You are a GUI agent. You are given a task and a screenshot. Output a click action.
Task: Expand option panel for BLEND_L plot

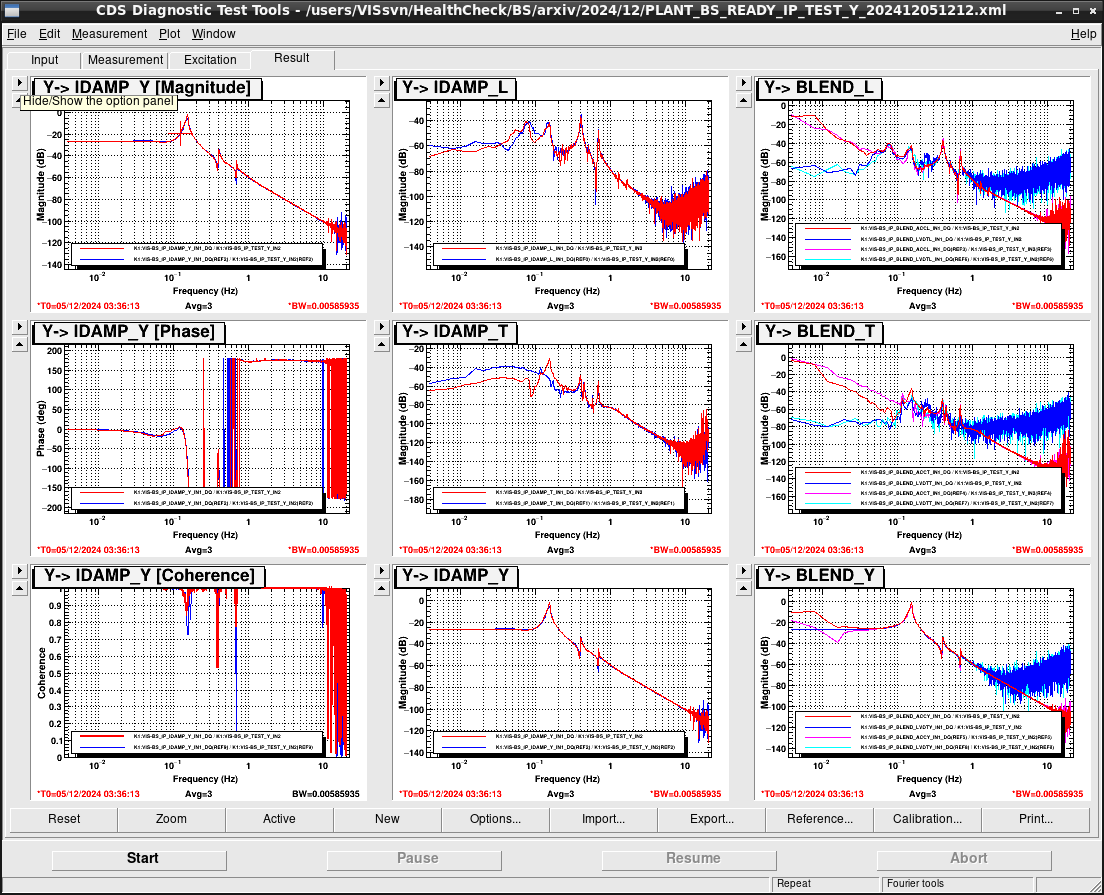coord(744,82)
